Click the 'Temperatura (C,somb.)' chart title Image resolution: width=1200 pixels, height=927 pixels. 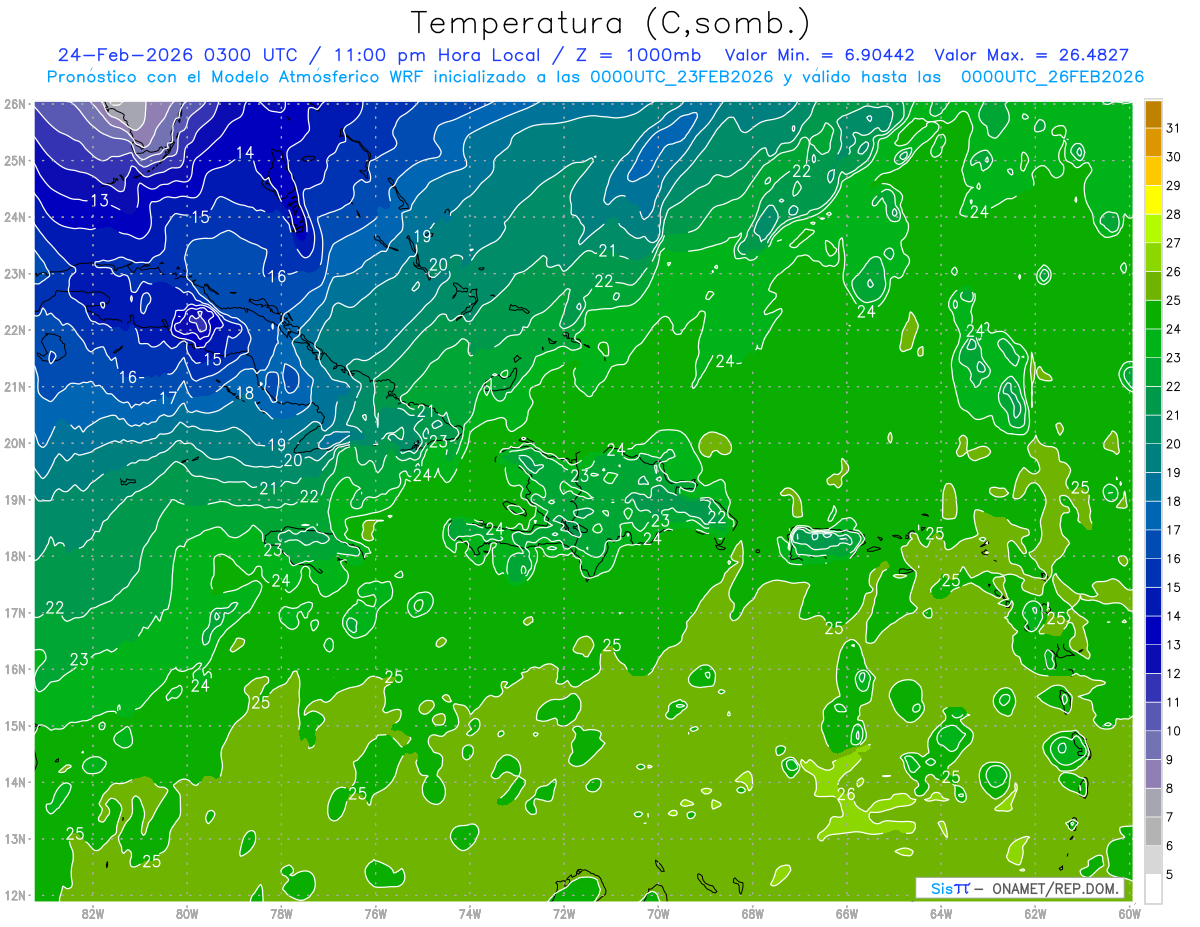611,24
